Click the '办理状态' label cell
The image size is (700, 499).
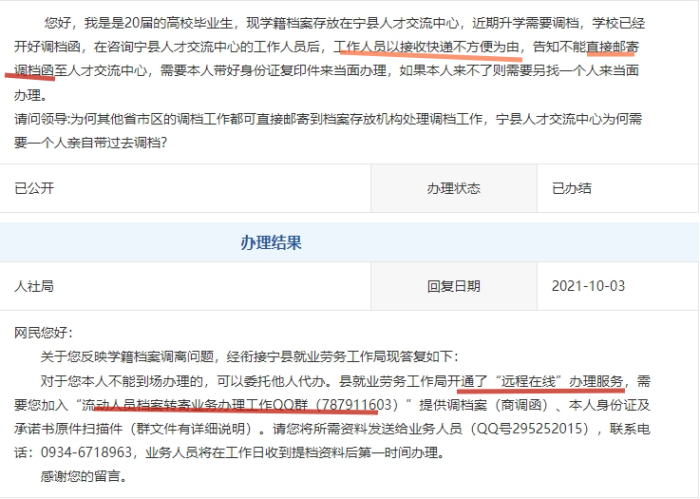coord(454,188)
